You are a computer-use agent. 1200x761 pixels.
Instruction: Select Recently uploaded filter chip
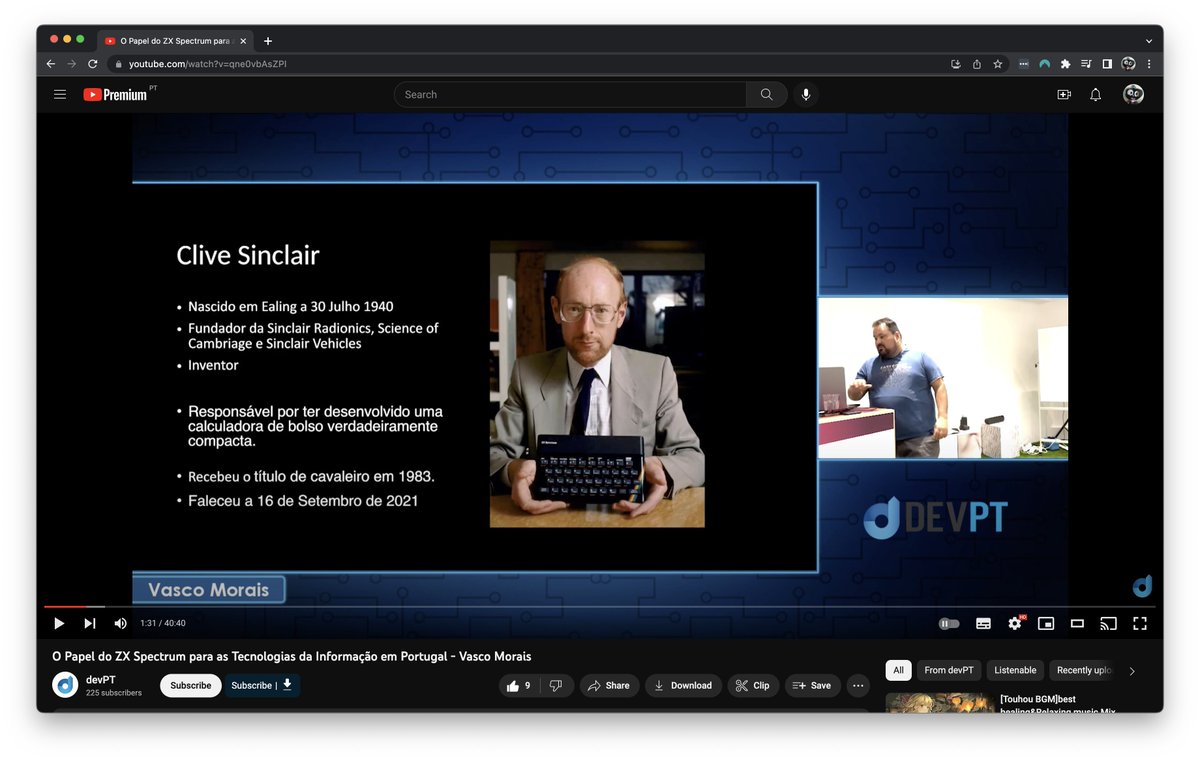[1083, 670]
